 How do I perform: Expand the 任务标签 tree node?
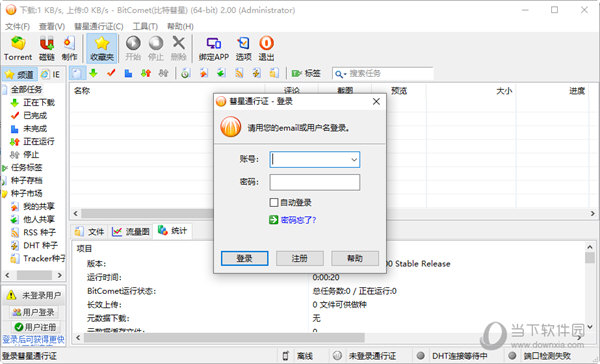[4, 168]
